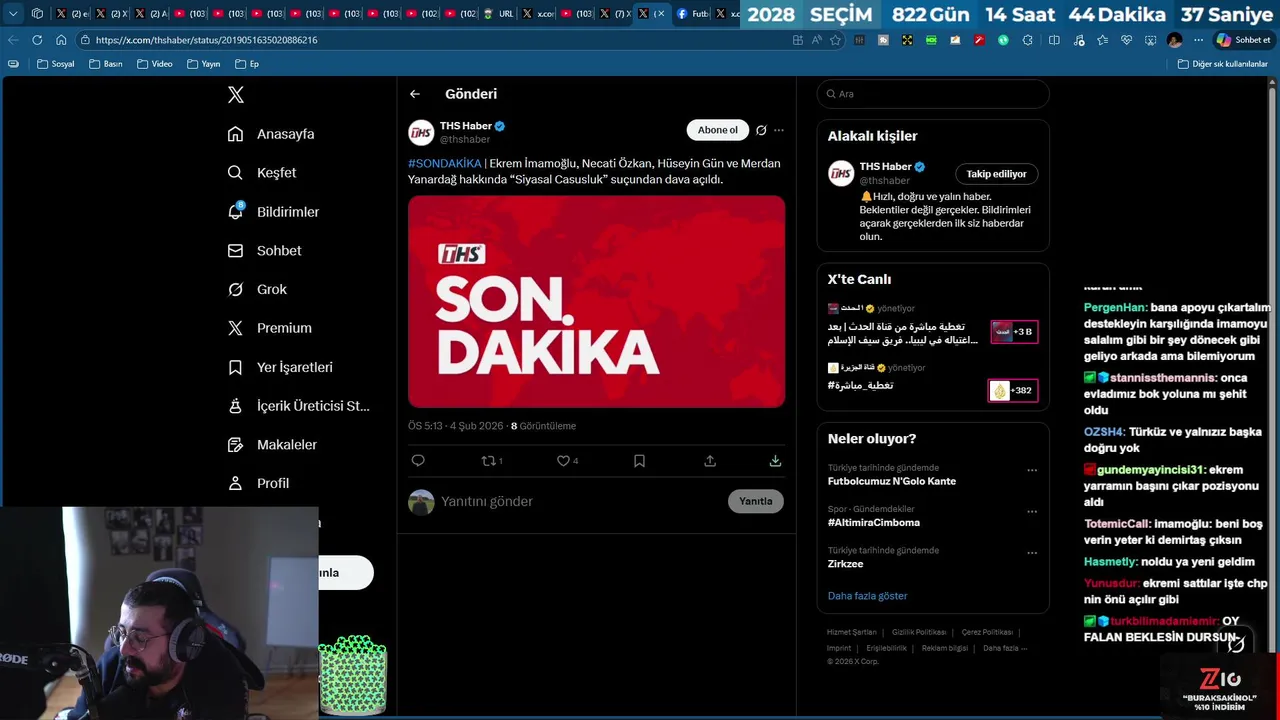1280x720 pixels.
Task: Open the browser extensions puzzle icon
Action: (x=1028, y=40)
